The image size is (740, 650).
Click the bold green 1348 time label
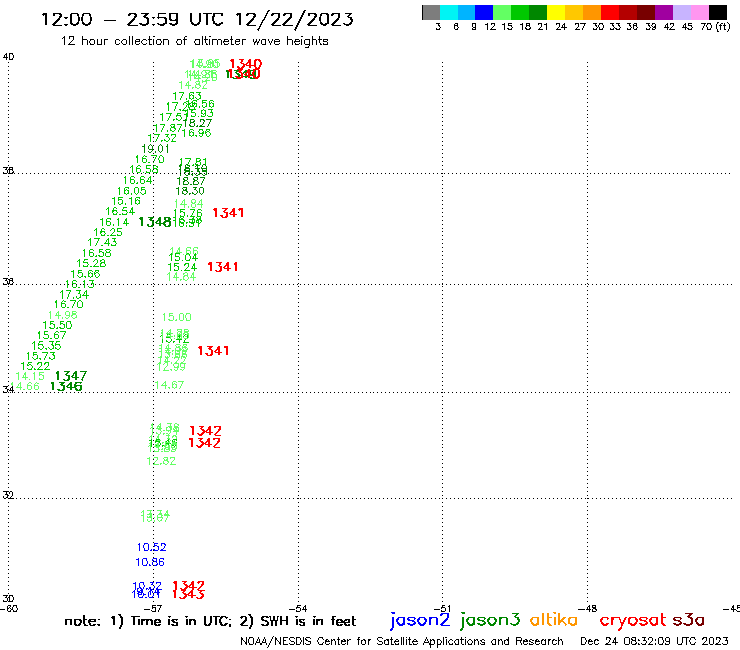pyautogui.click(x=155, y=222)
